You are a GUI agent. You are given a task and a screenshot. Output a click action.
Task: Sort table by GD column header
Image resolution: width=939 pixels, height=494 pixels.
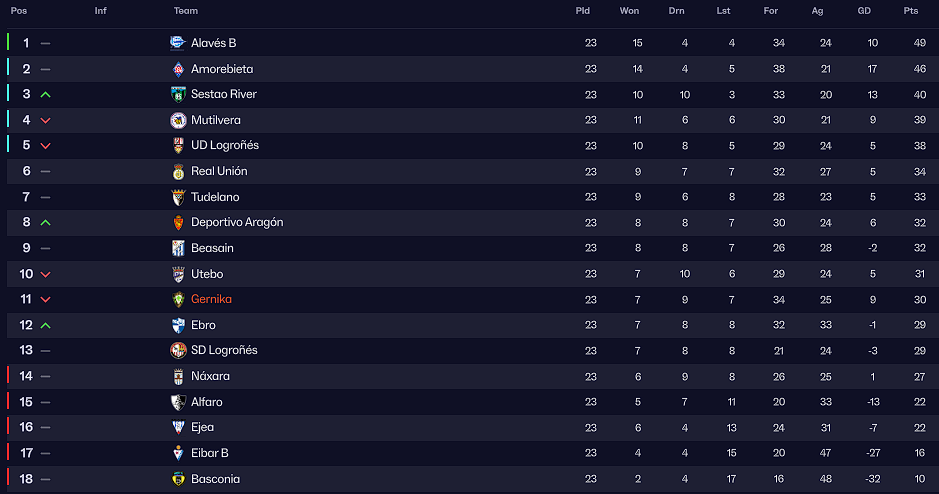[864, 11]
